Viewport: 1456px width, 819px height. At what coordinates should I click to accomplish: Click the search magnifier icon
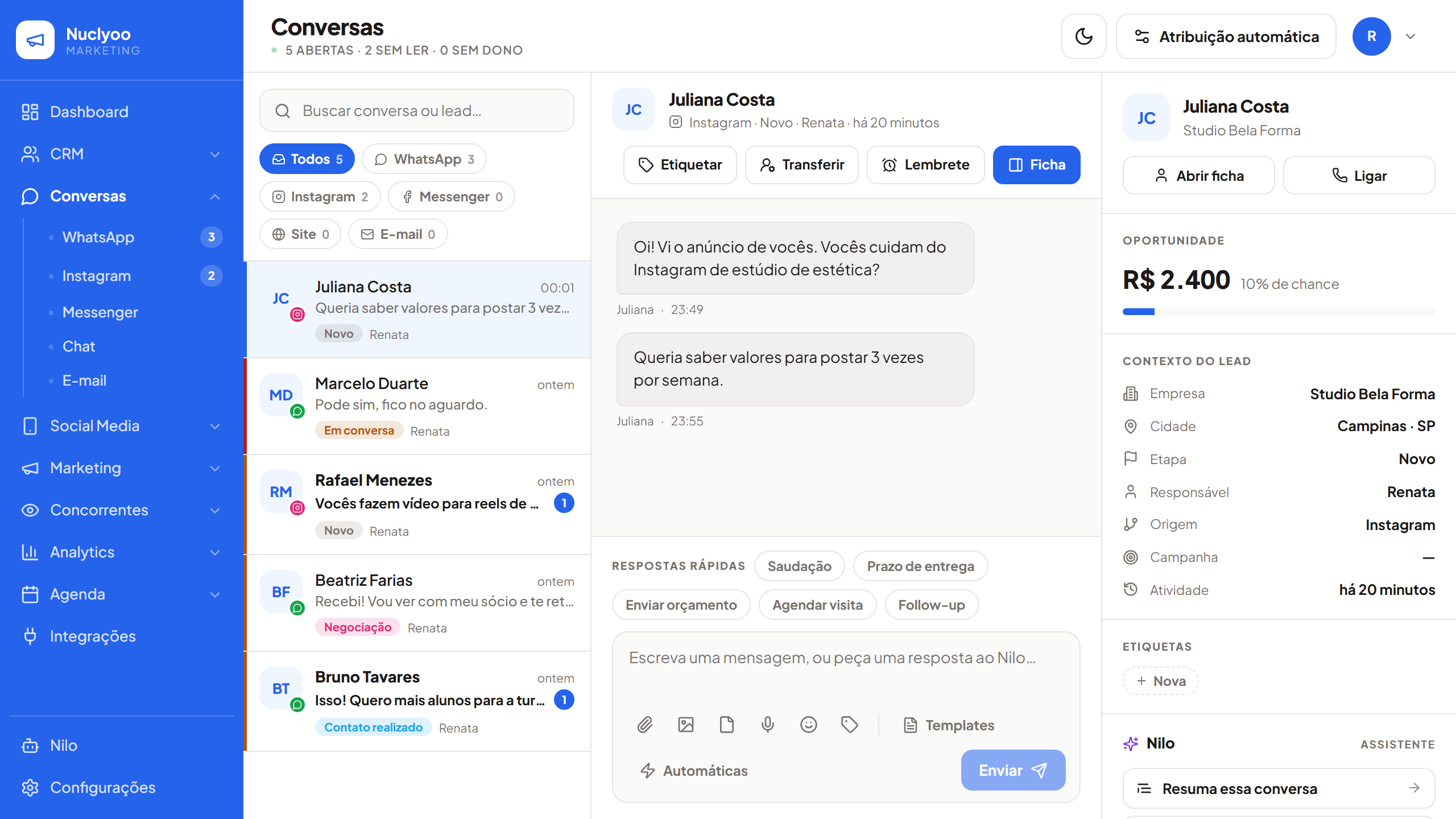283,111
